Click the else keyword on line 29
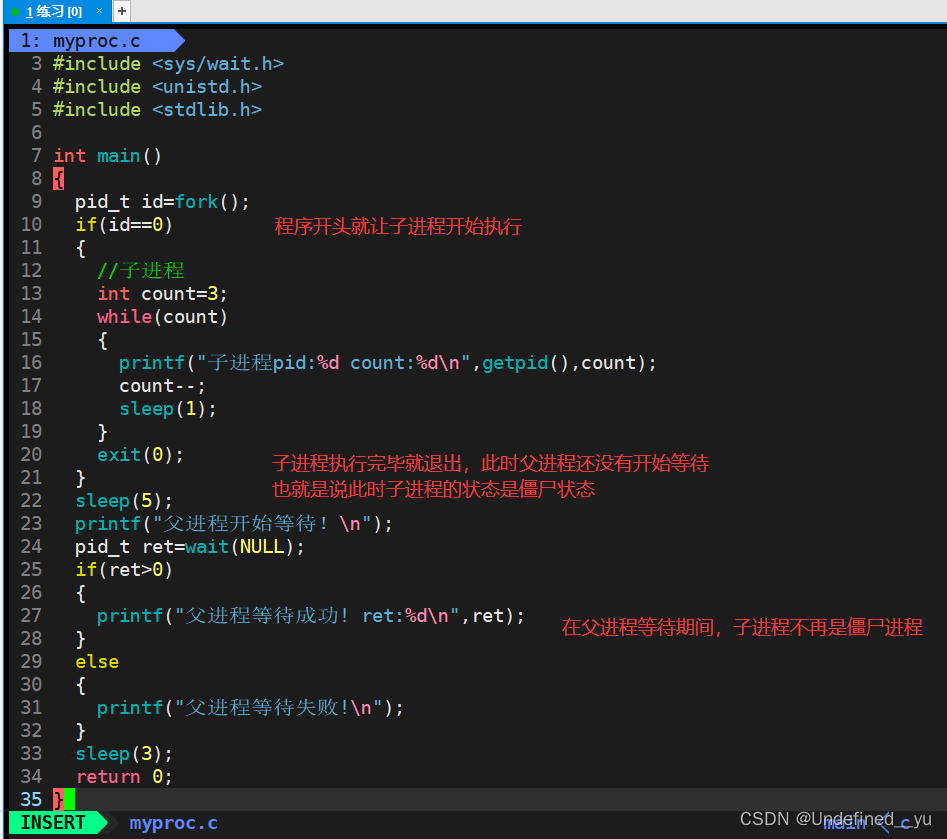The height and width of the screenshot is (839, 947). click(97, 661)
